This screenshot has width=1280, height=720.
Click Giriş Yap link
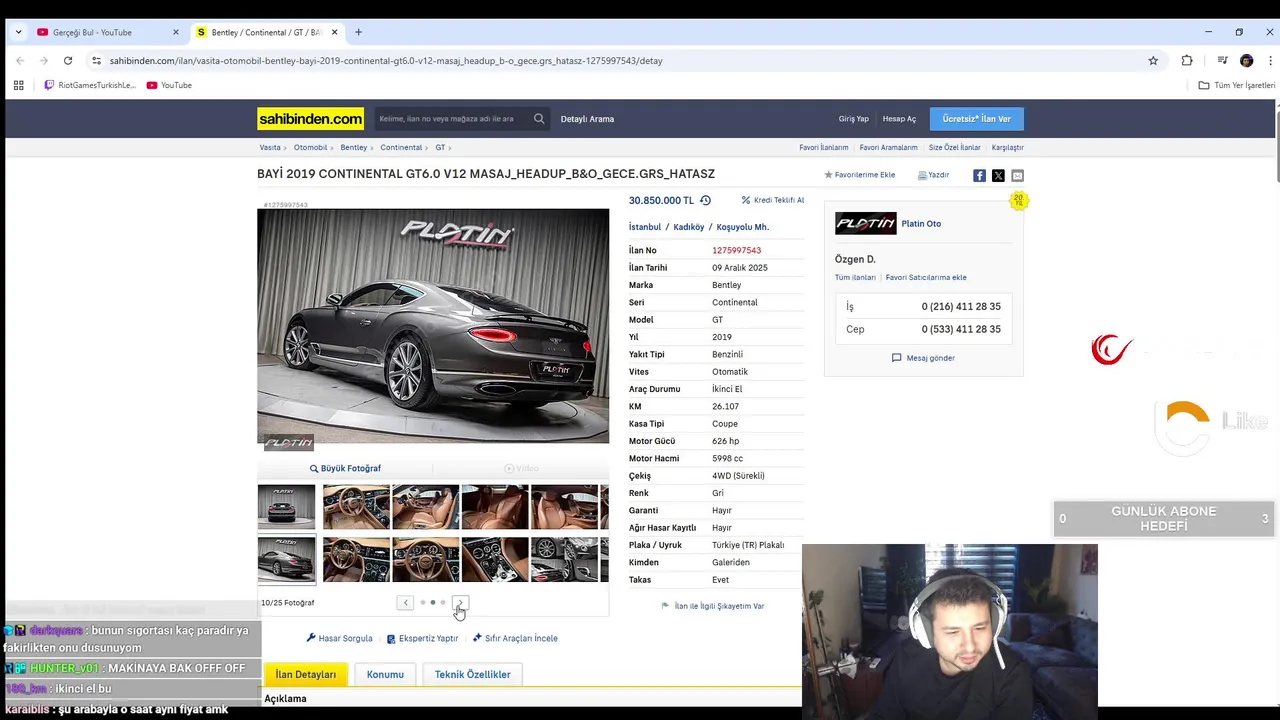coord(853,119)
